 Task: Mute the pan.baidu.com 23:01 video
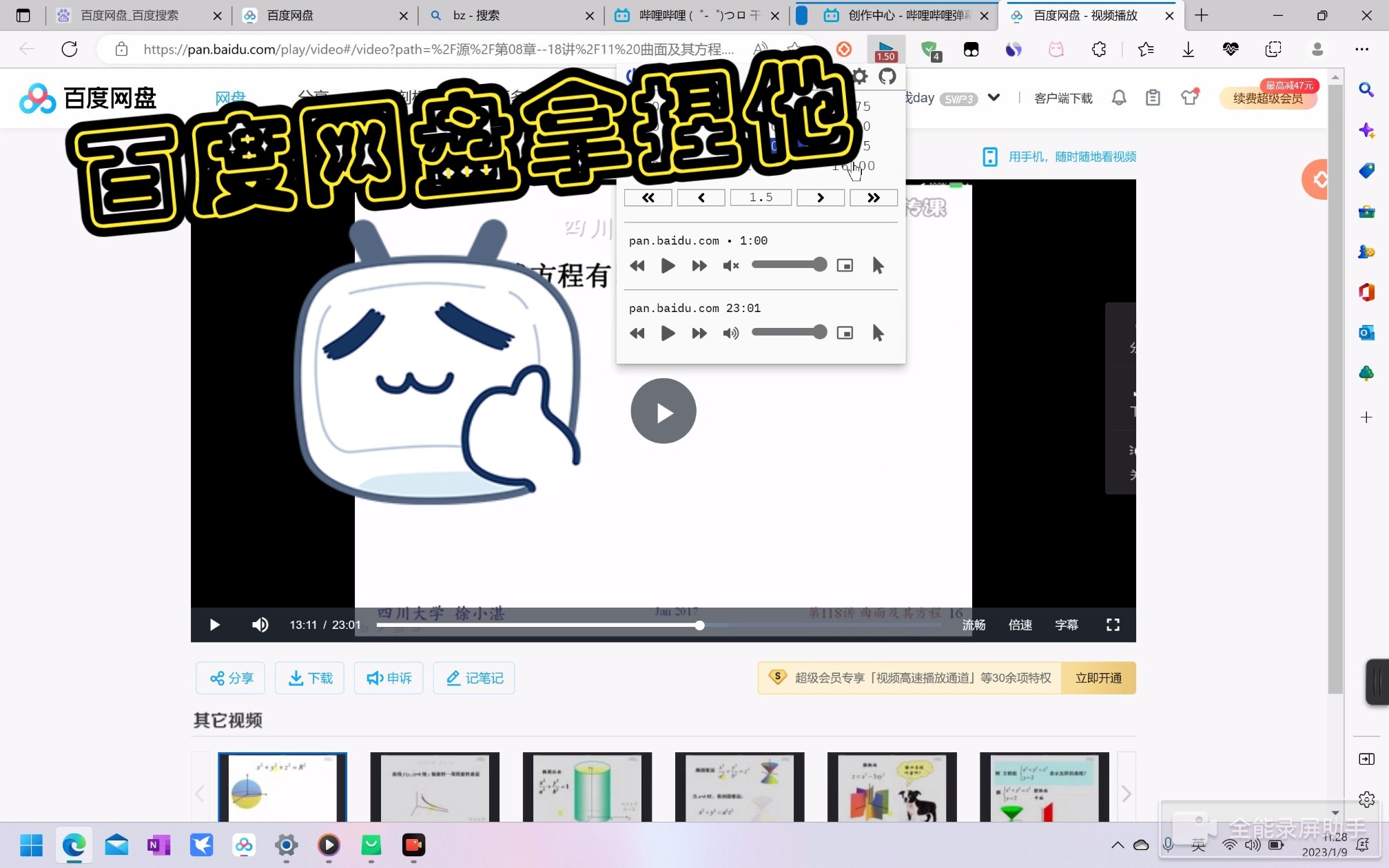[730, 333]
